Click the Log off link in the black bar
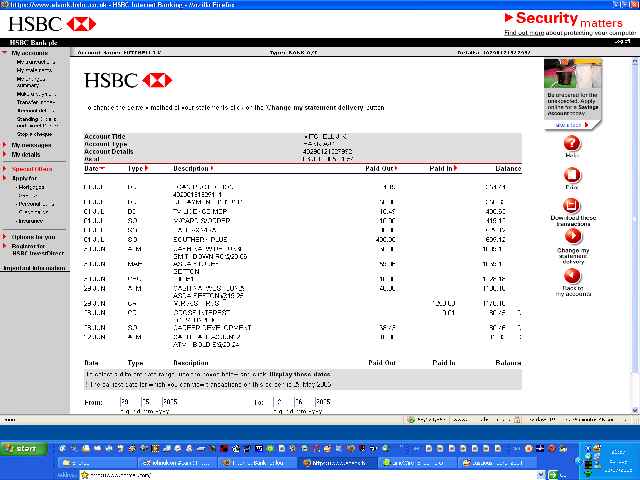 point(622,42)
